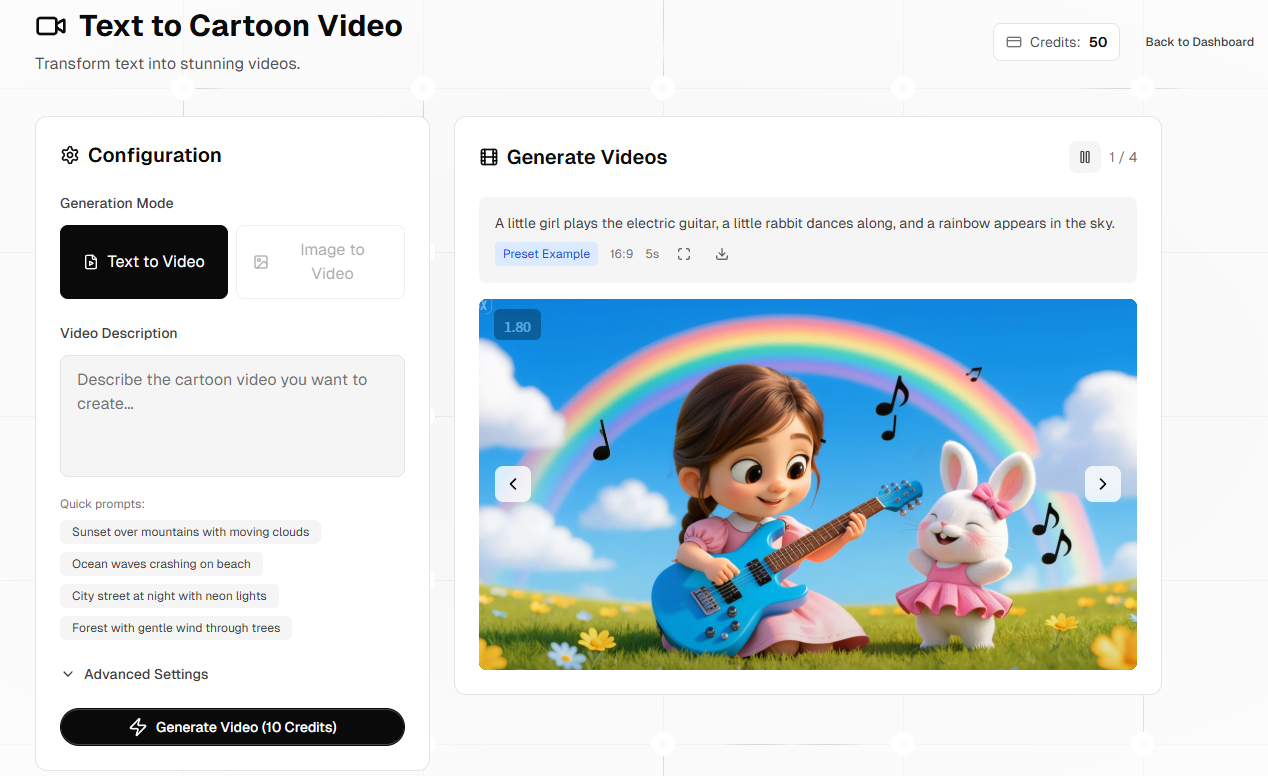Click the film strip icon beside Generate Videos
The width and height of the screenshot is (1268, 776).
tap(489, 157)
